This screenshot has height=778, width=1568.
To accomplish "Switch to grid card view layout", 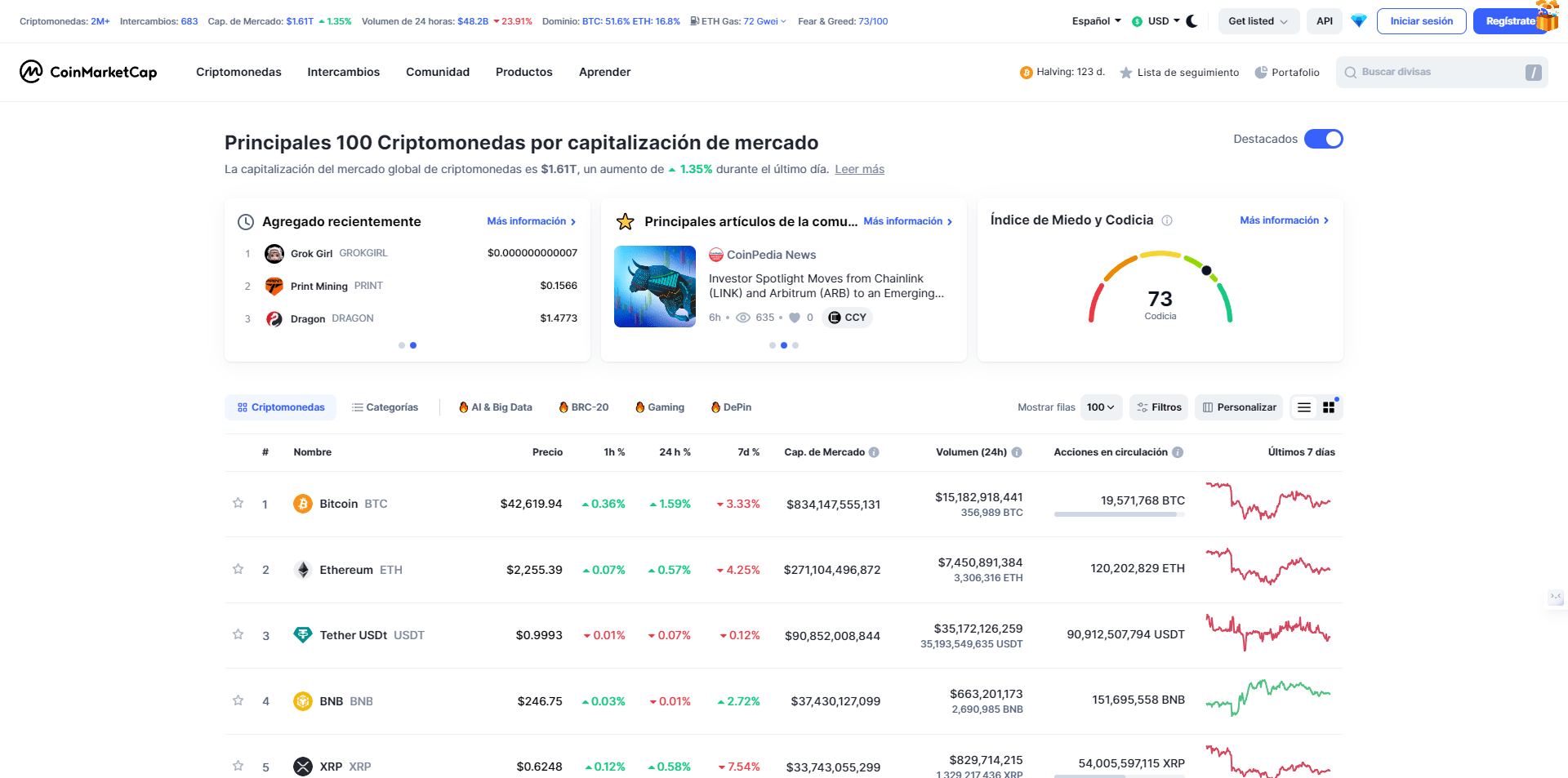I will point(1329,407).
